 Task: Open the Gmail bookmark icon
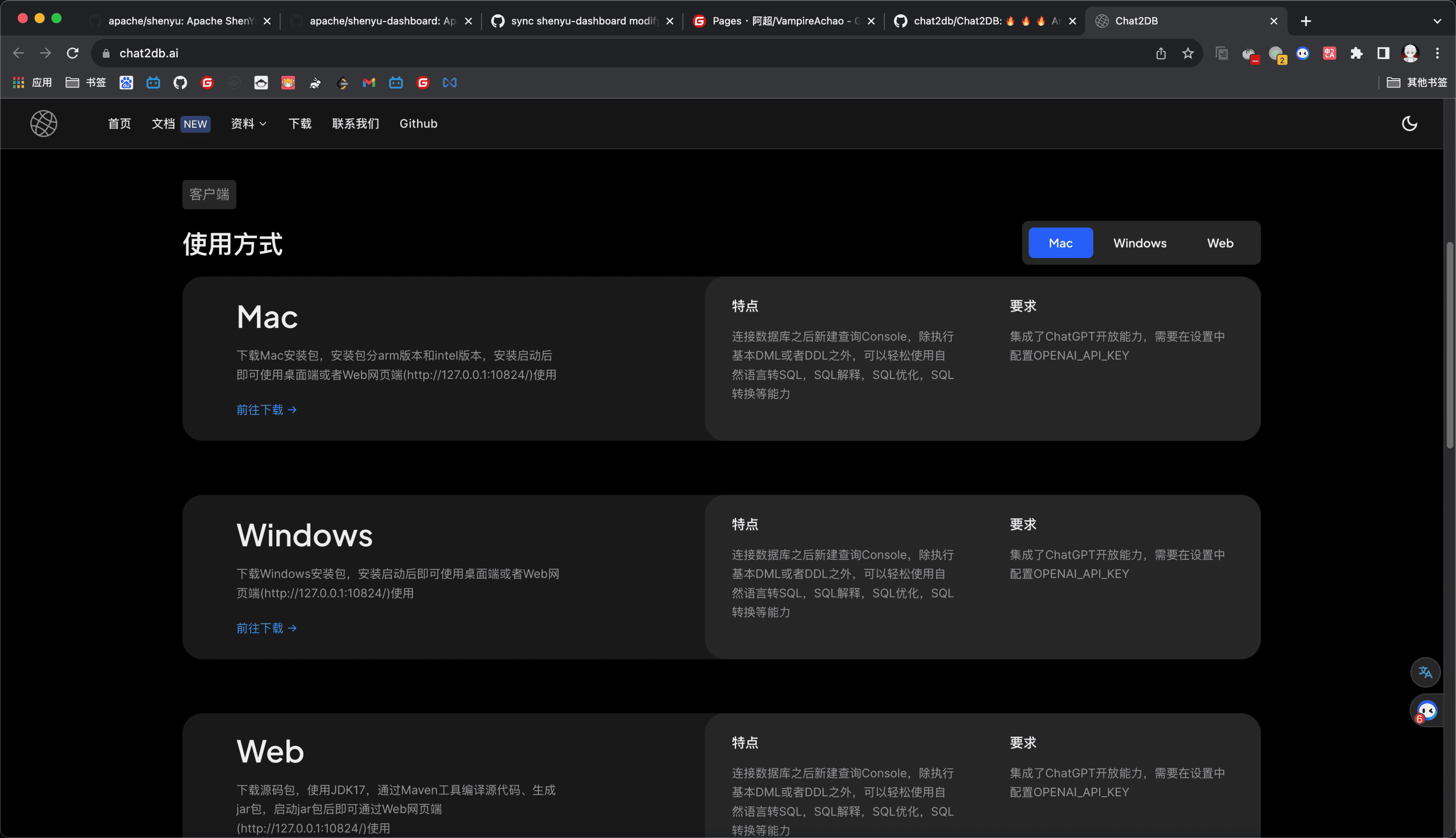pyautogui.click(x=369, y=82)
